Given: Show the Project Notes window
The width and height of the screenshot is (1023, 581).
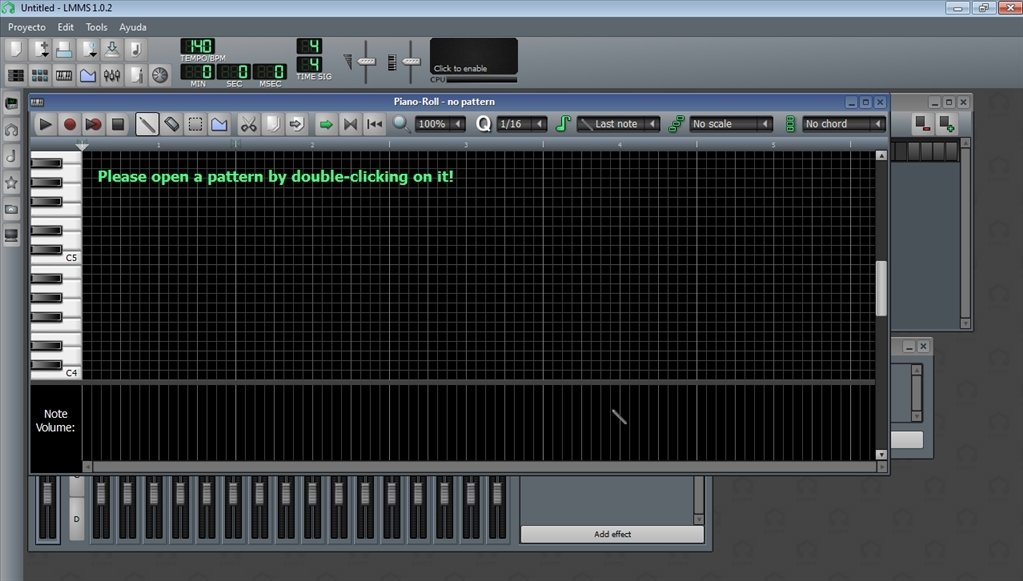Looking at the screenshot, I should point(136,75).
